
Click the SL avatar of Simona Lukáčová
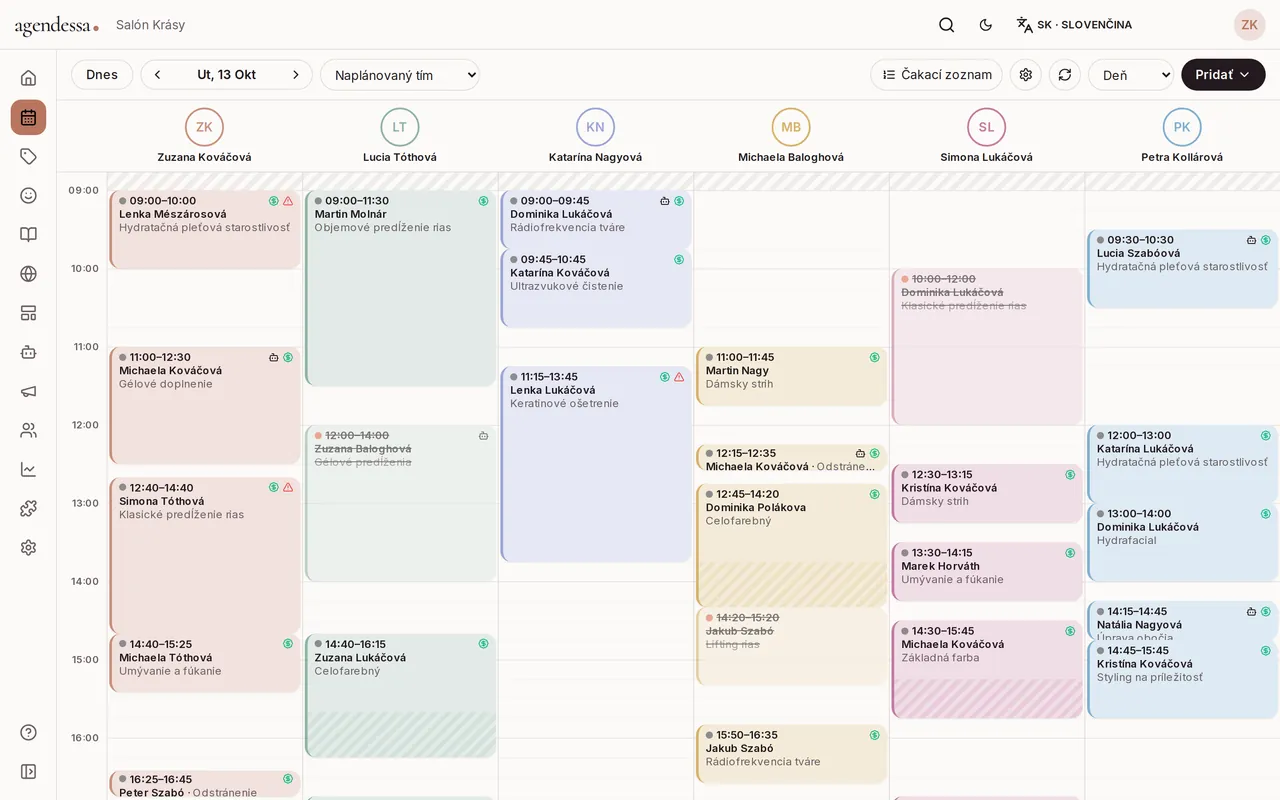click(x=986, y=127)
